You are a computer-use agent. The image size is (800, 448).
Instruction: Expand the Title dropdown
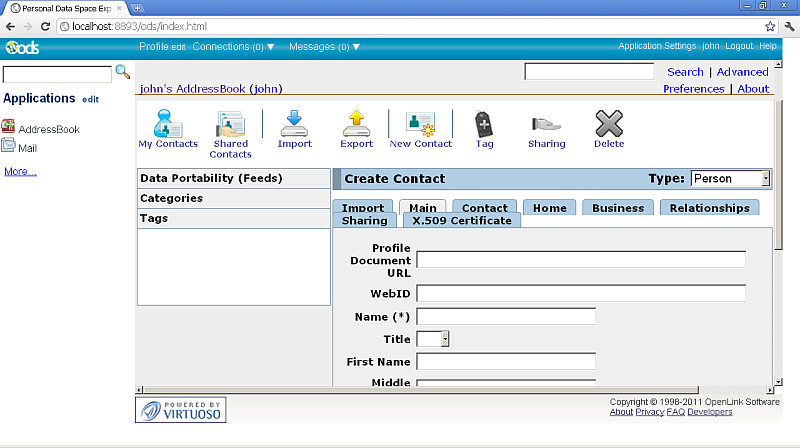pyautogui.click(x=433, y=339)
